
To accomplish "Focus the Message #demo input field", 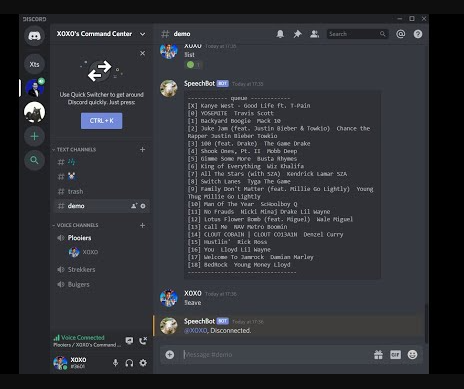I will pyautogui.click(x=275, y=355).
